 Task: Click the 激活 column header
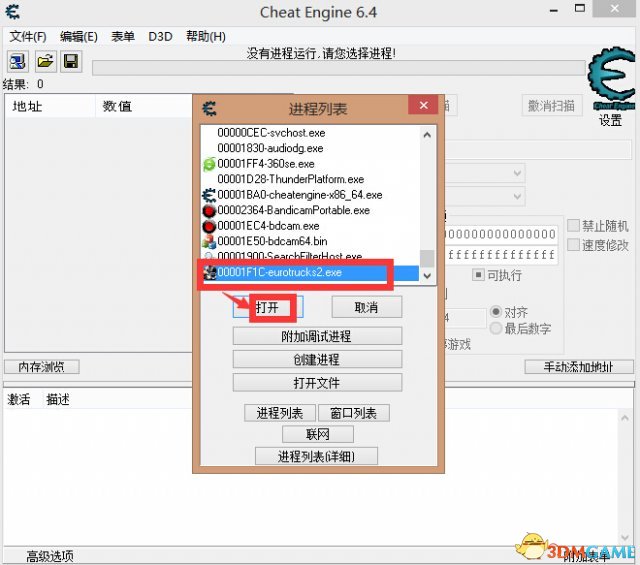[19, 399]
